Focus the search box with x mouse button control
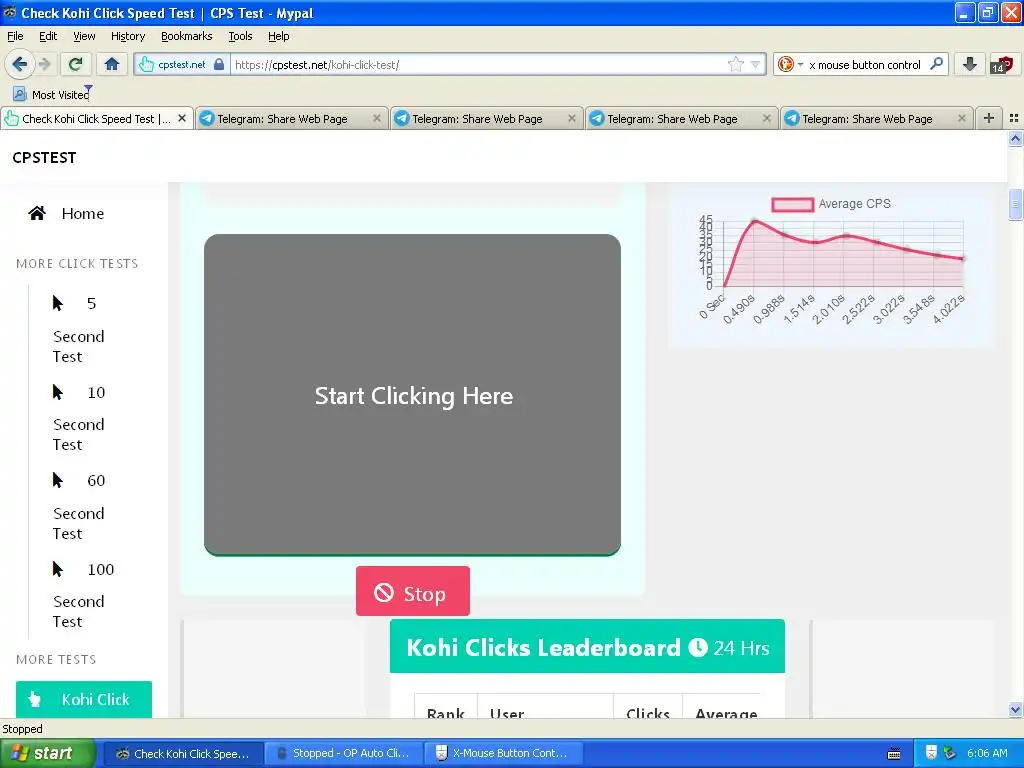 865,64
